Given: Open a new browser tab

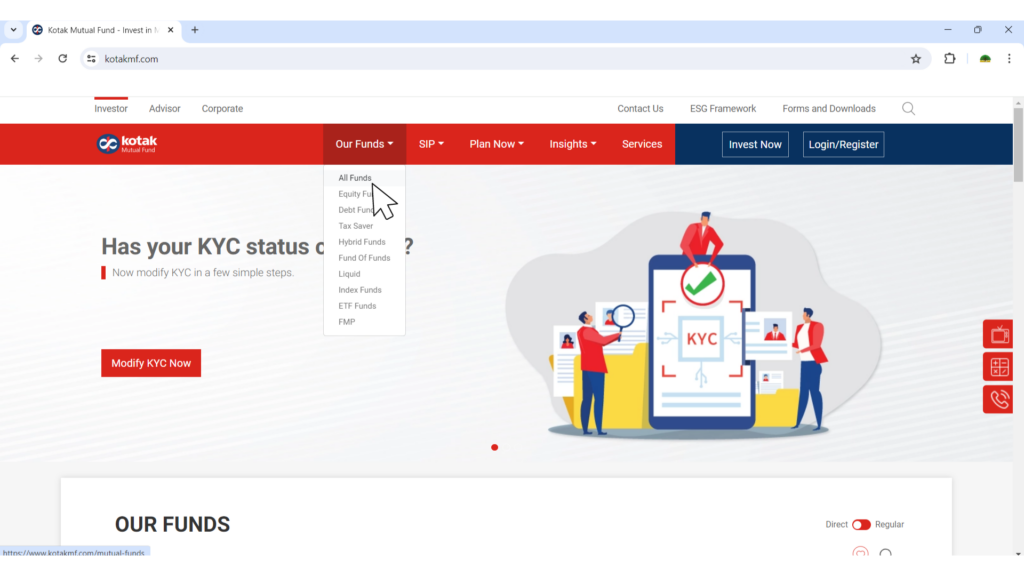Looking at the screenshot, I should pos(195,30).
